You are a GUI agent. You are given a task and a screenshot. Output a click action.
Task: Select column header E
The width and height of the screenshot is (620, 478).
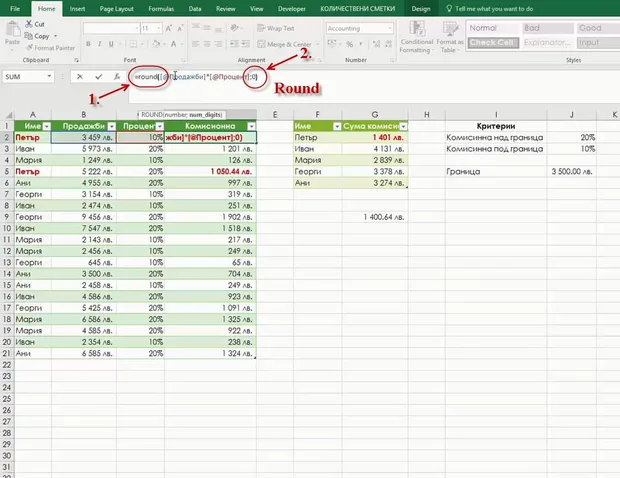pyautogui.click(x=275, y=115)
